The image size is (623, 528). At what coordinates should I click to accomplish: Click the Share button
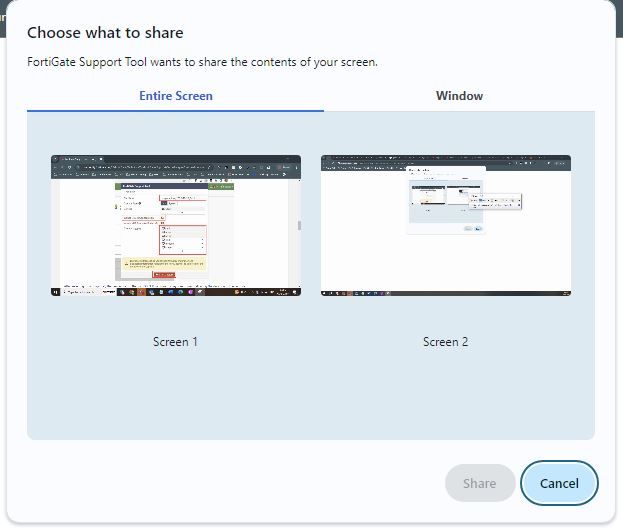480,483
